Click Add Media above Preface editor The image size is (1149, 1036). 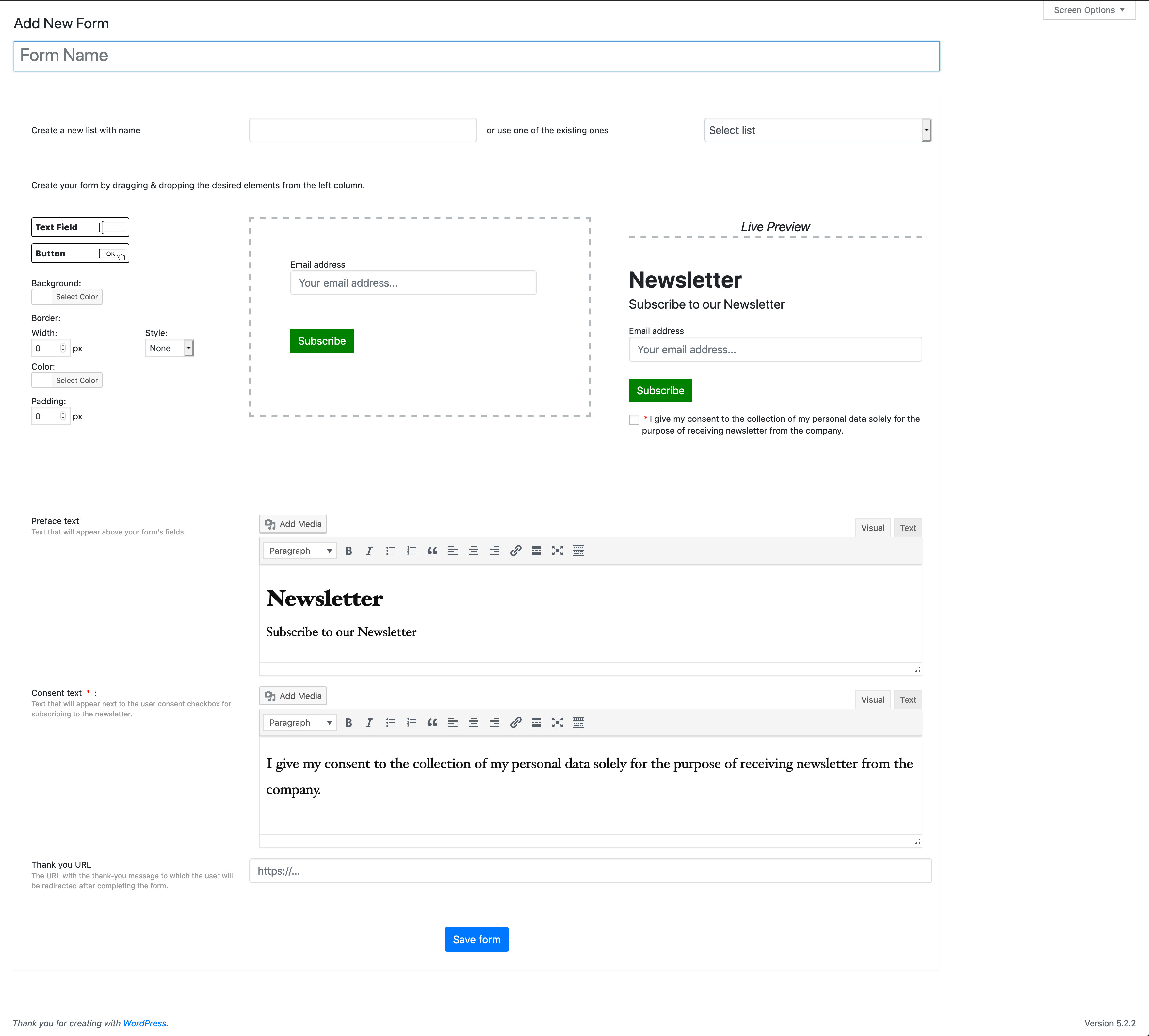(293, 524)
